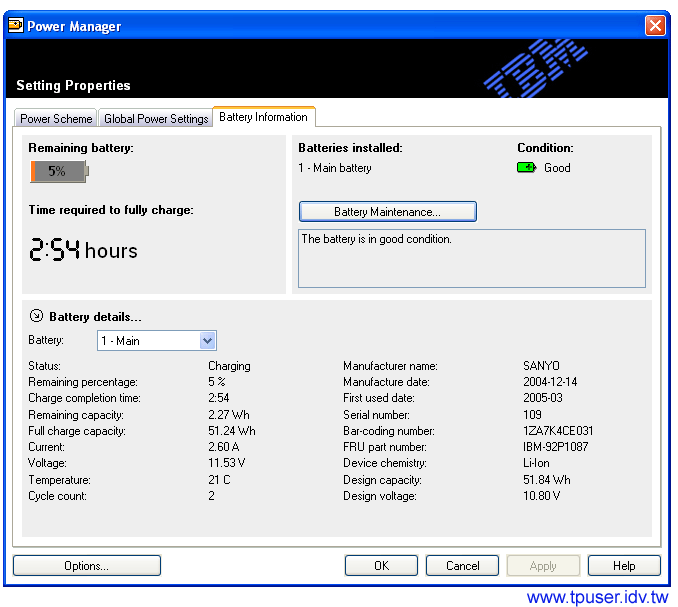Click the Power Manager title bar icon

pyautogui.click(x=16, y=26)
